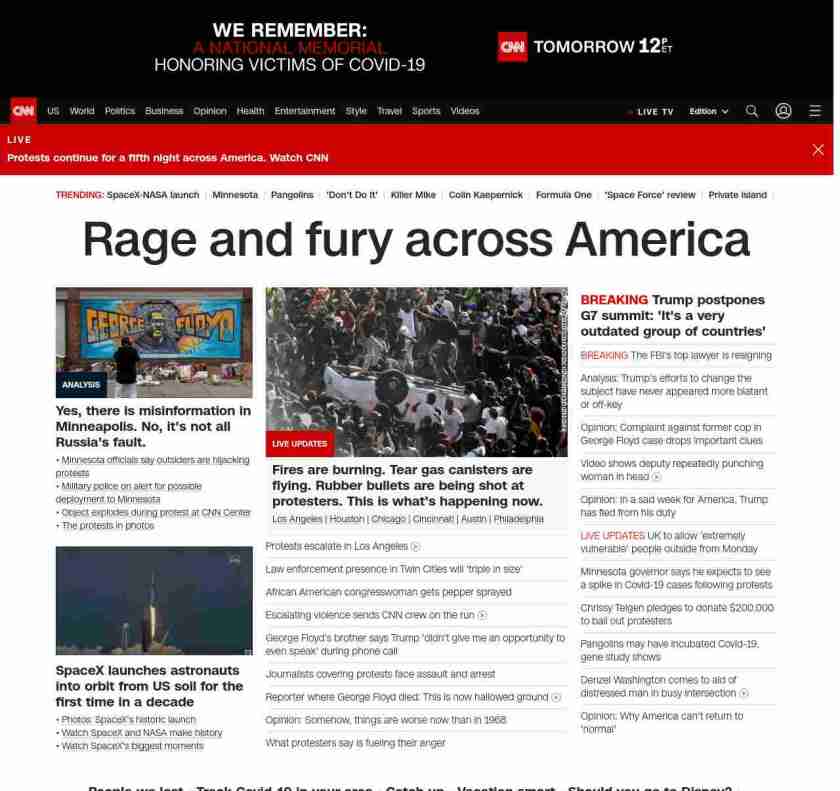
Task: Play the Denzel Washington story video
Action: (743, 693)
